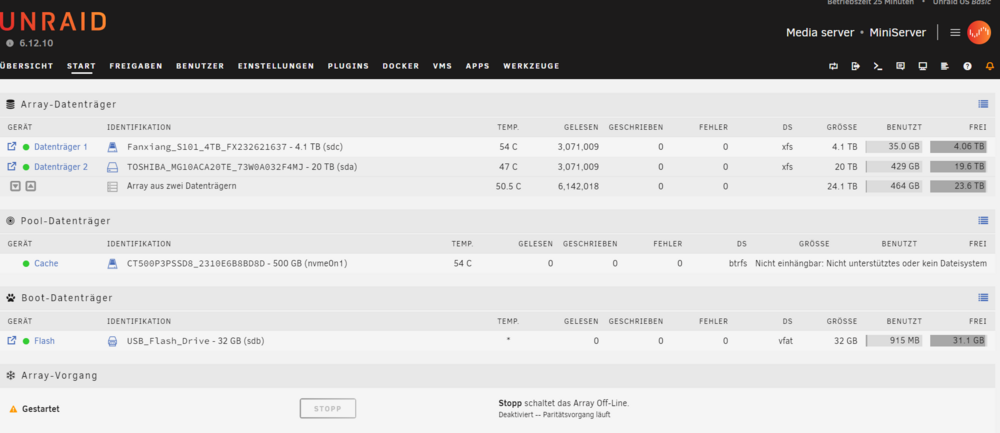Open the VMS tab
The image size is (1000, 433).
[x=442, y=66]
